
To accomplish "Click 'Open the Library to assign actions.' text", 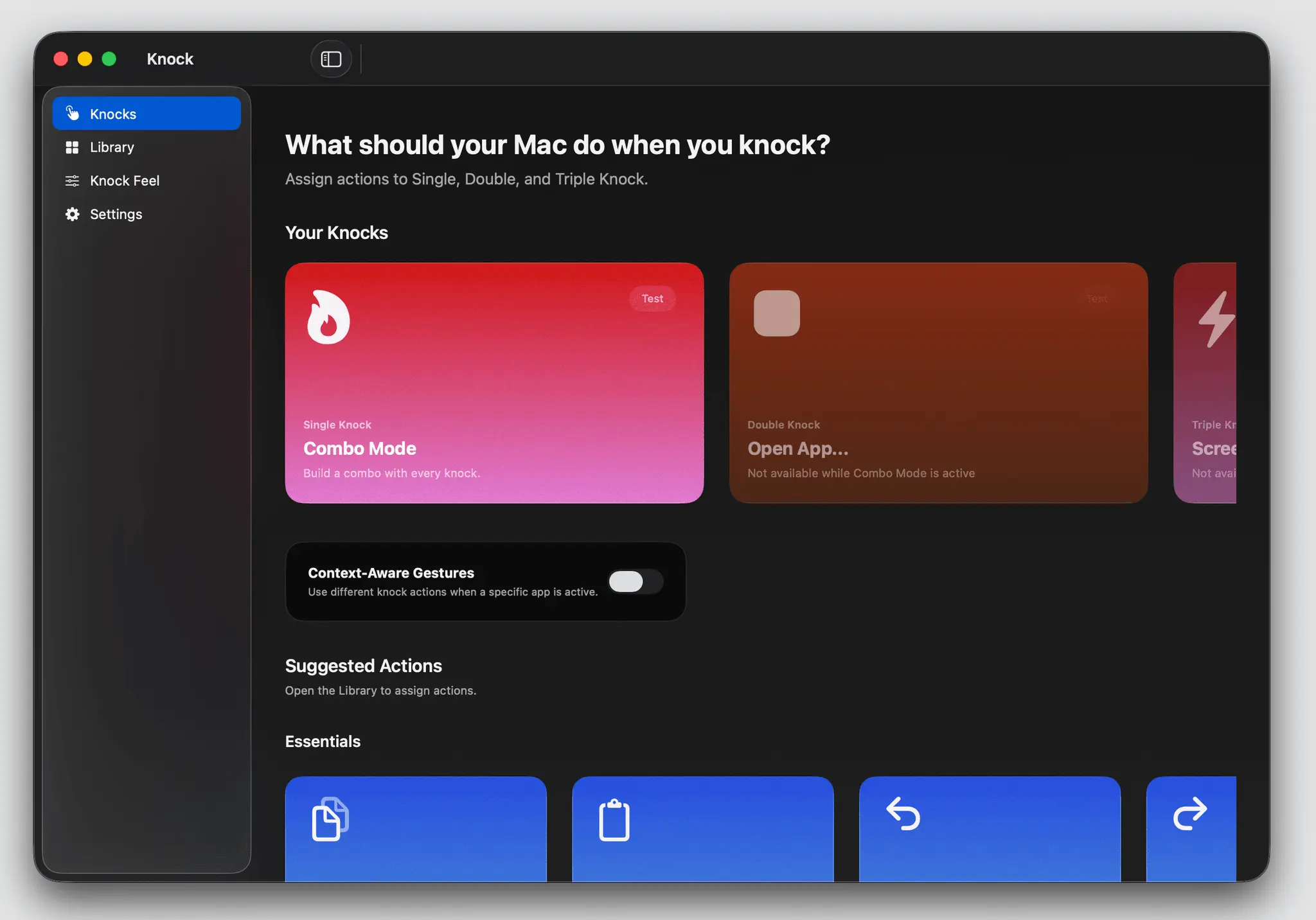I will click(x=380, y=691).
